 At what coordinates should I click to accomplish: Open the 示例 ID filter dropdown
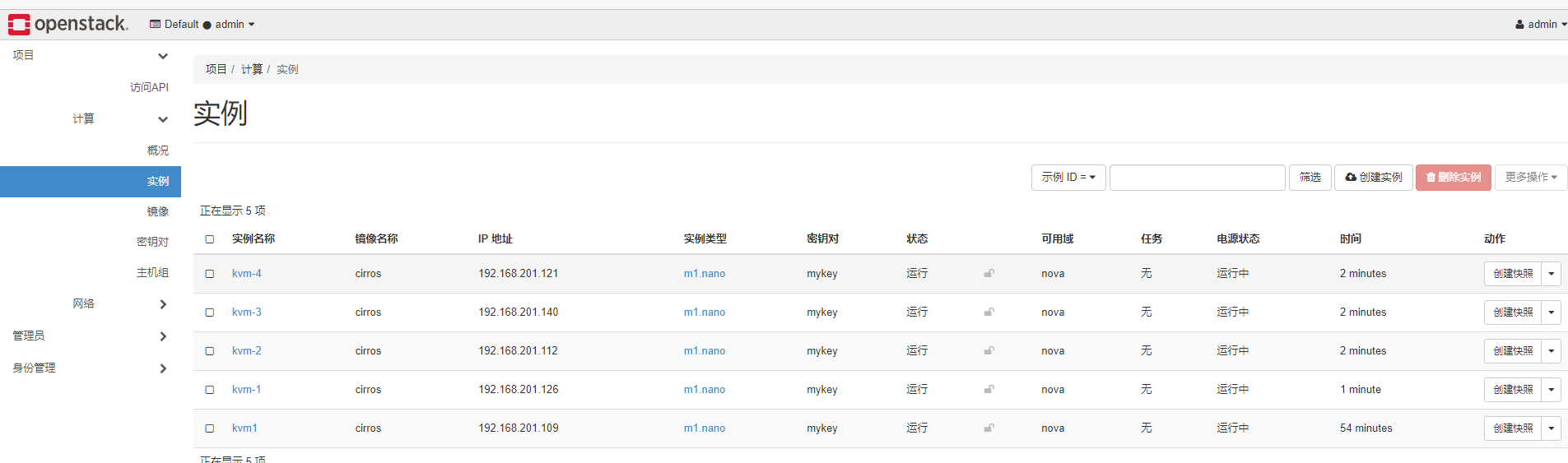1068,178
